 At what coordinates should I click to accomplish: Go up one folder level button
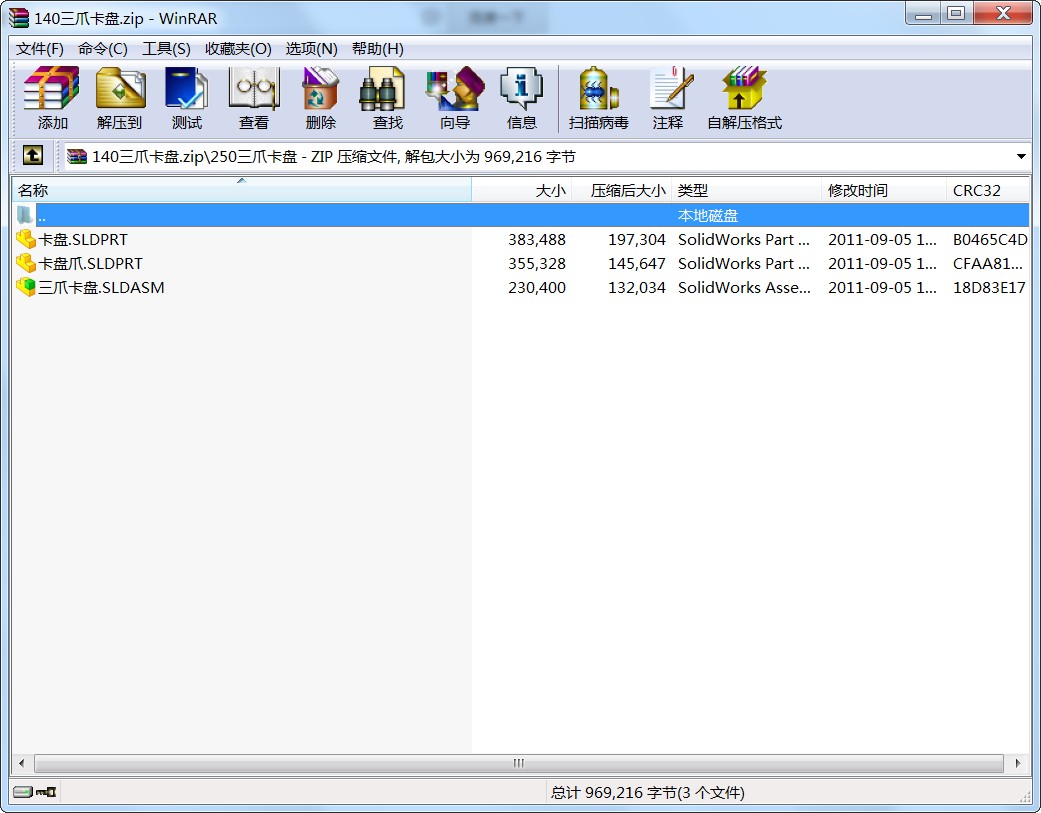coord(33,156)
